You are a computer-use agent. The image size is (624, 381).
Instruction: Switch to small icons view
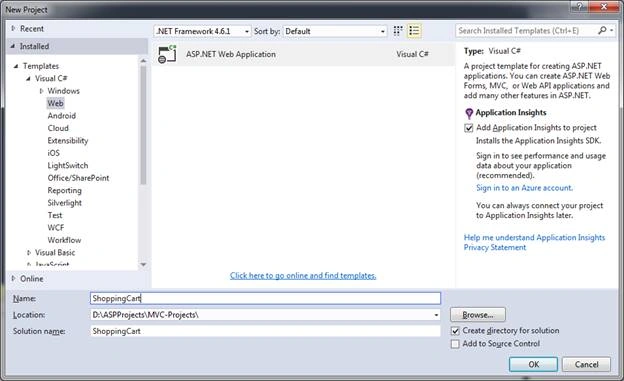coord(398,31)
